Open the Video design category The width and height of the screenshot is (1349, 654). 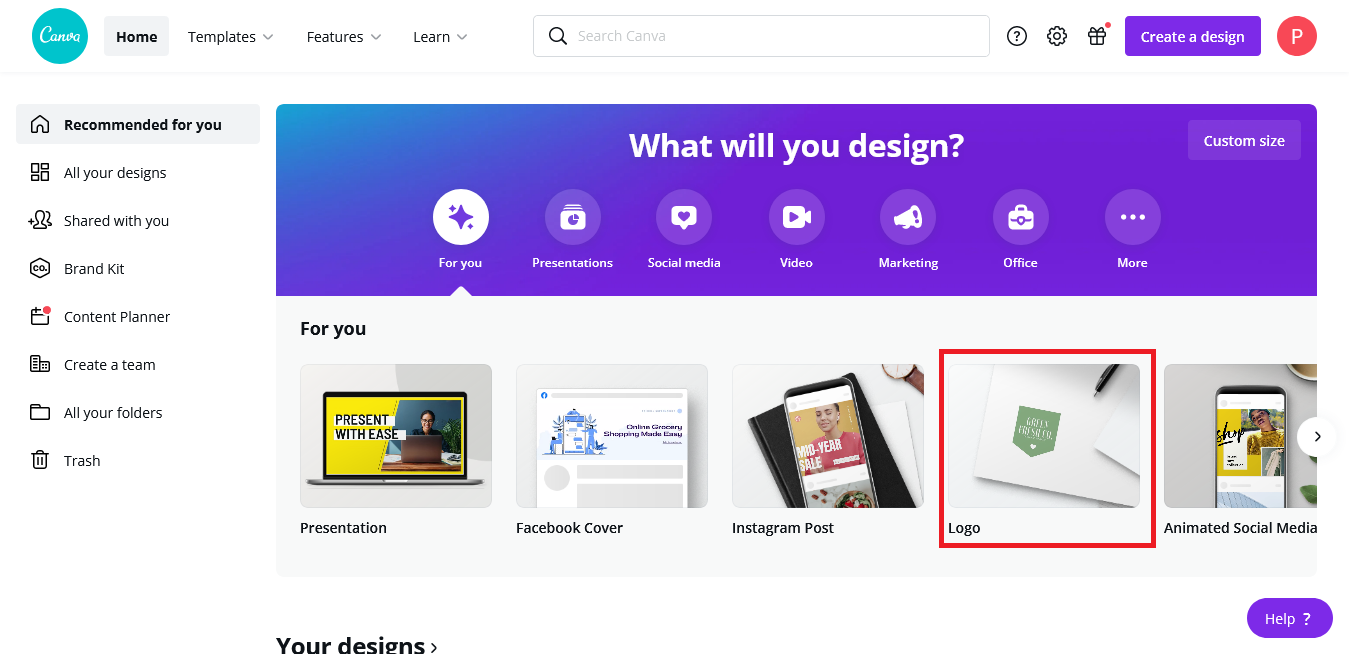[796, 216]
